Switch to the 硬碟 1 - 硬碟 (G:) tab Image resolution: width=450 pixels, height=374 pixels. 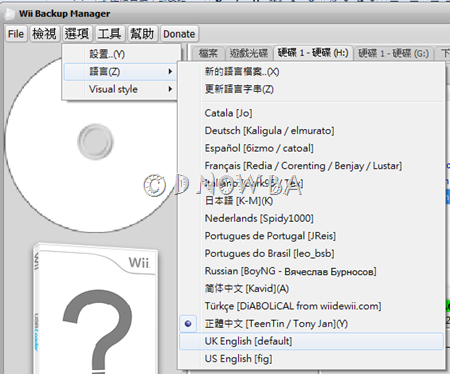394,53
